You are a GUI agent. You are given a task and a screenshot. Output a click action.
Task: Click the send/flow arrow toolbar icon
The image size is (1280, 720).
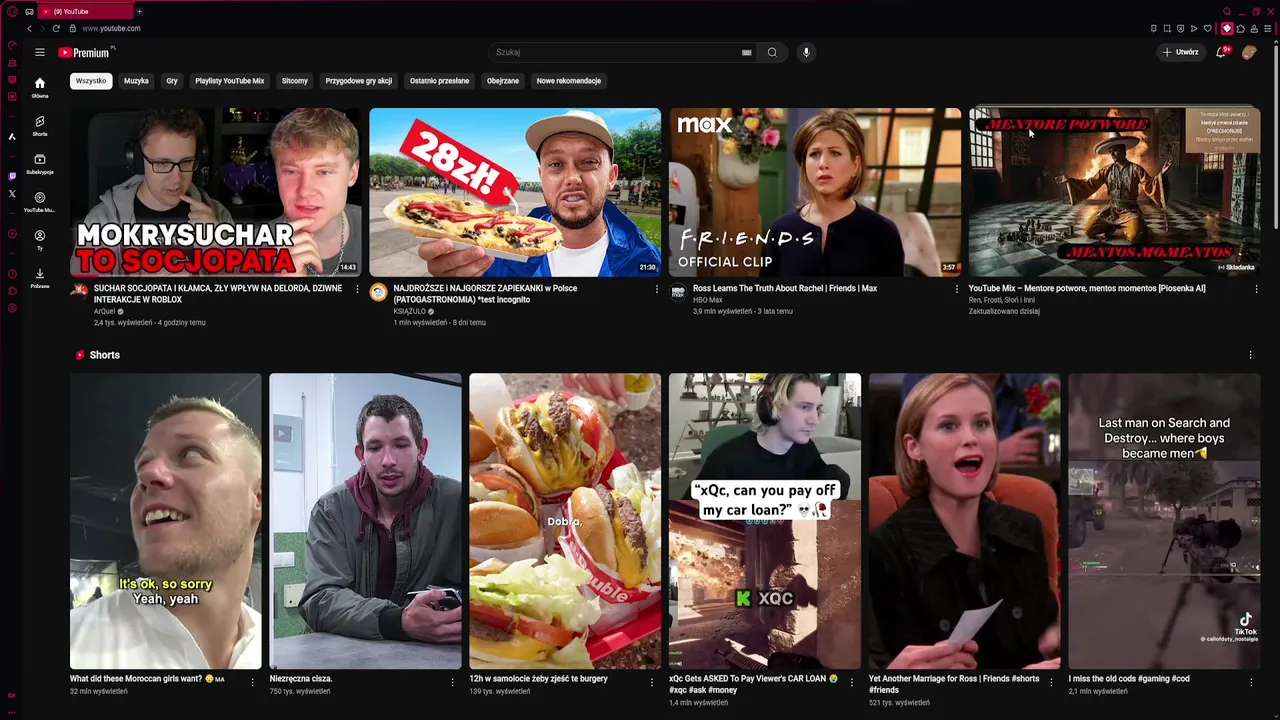point(1193,28)
